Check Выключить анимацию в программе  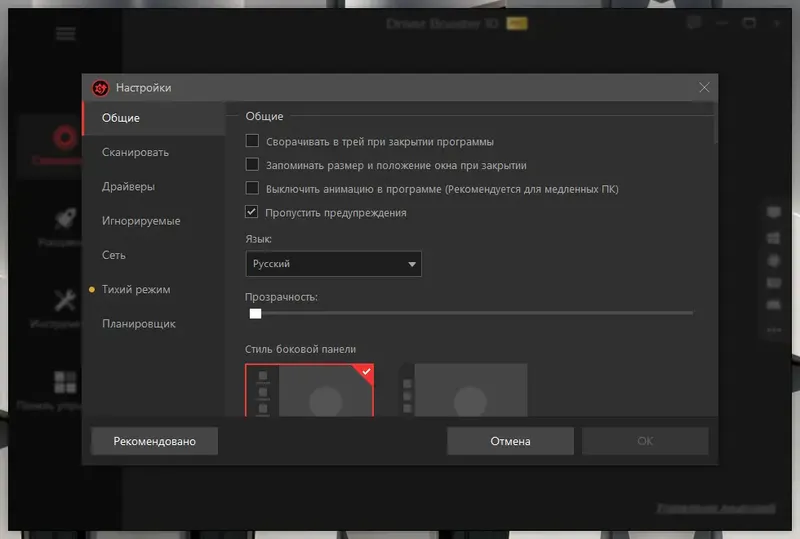[x=252, y=188]
